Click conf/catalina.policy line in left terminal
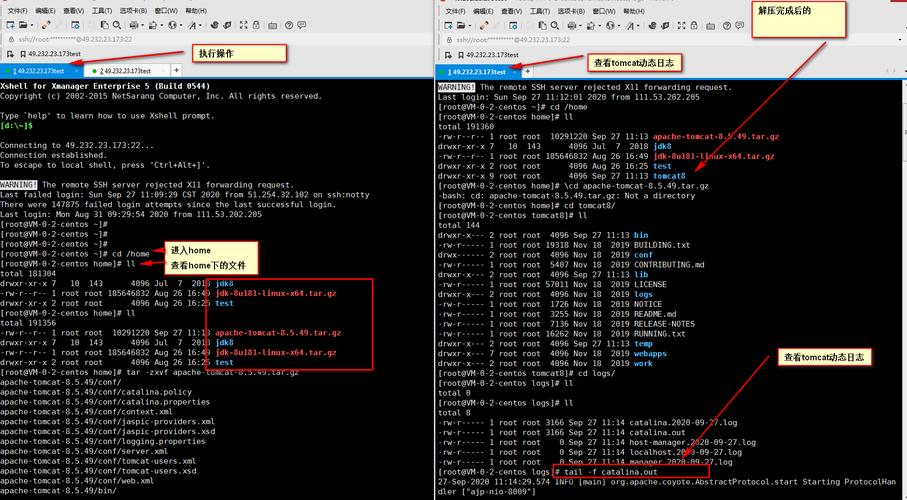The width and height of the screenshot is (907, 500). point(96,392)
